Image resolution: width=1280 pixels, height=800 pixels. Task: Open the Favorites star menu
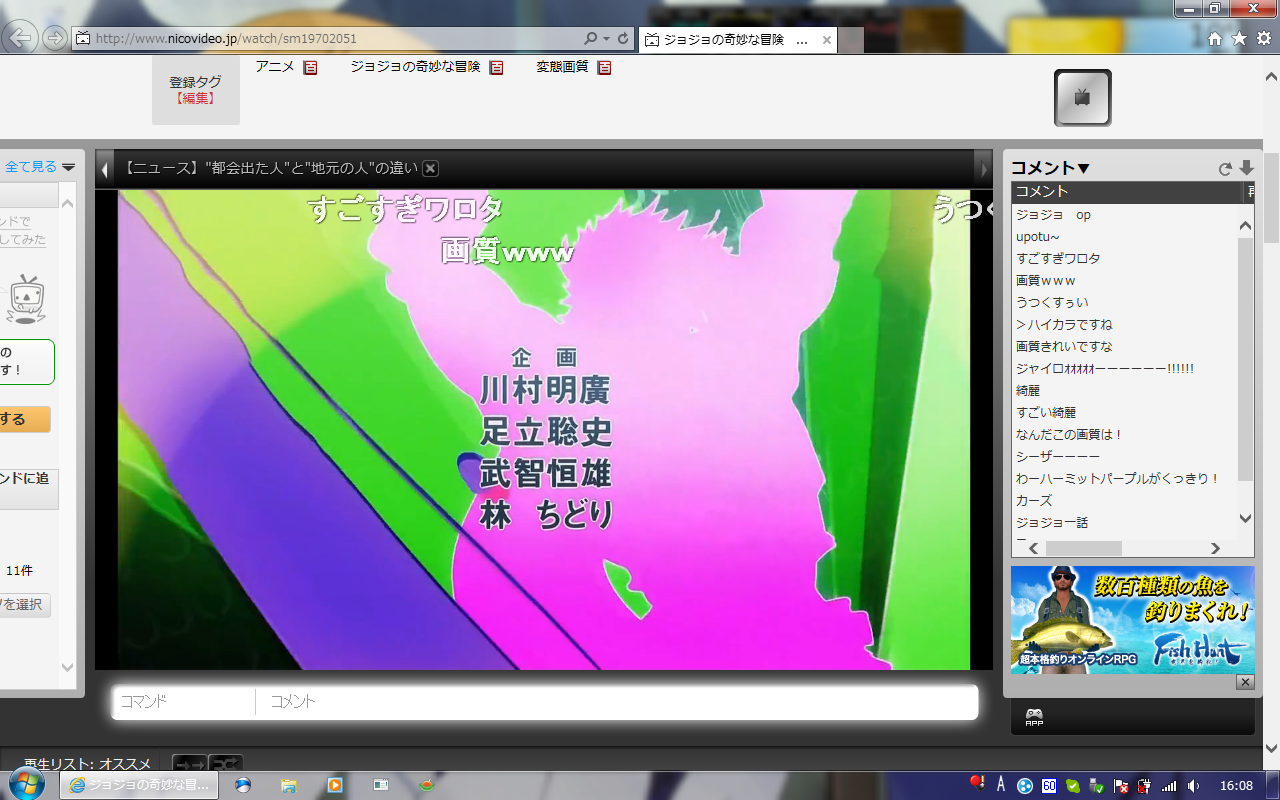pyautogui.click(x=1239, y=39)
